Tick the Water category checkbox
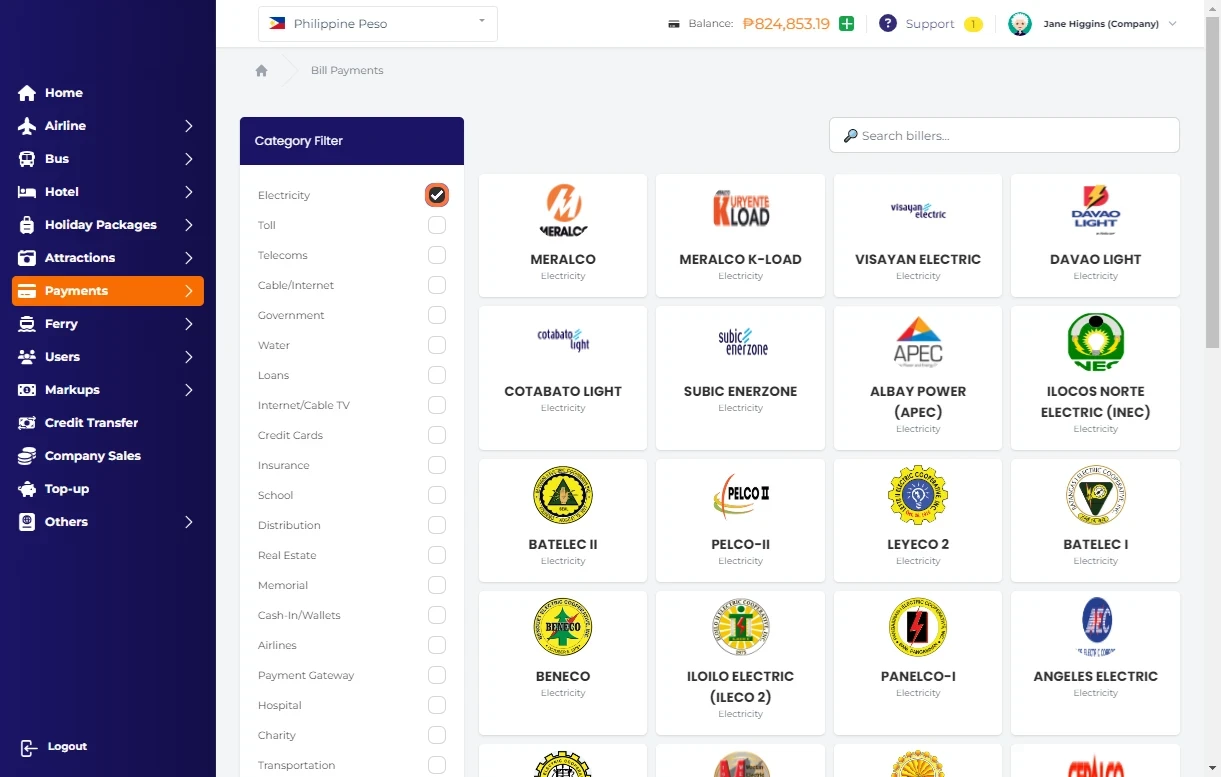The width and height of the screenshot is (1221, 777). tap(437, 345)
